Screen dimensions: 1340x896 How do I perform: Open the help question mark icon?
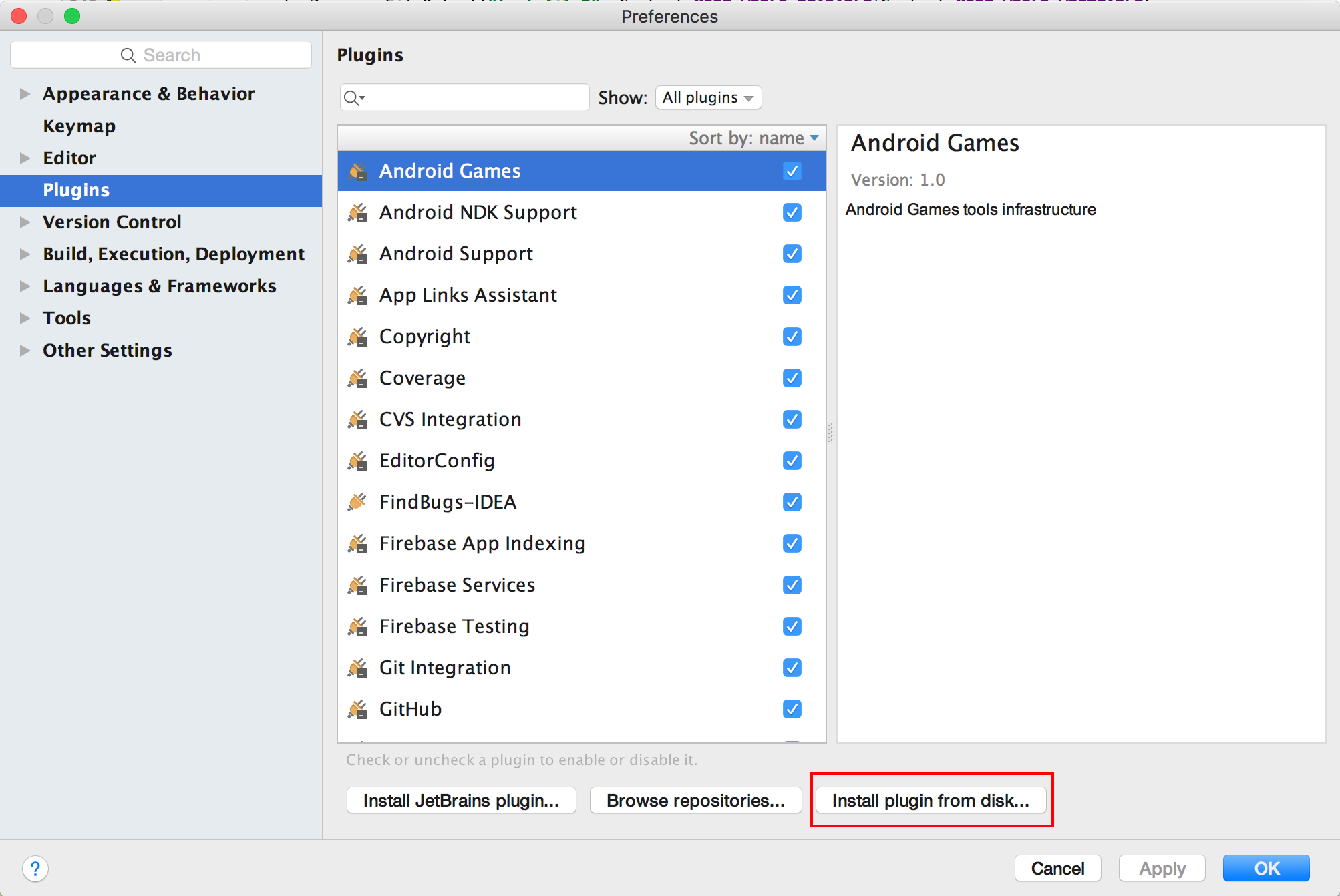coord(35,869)
